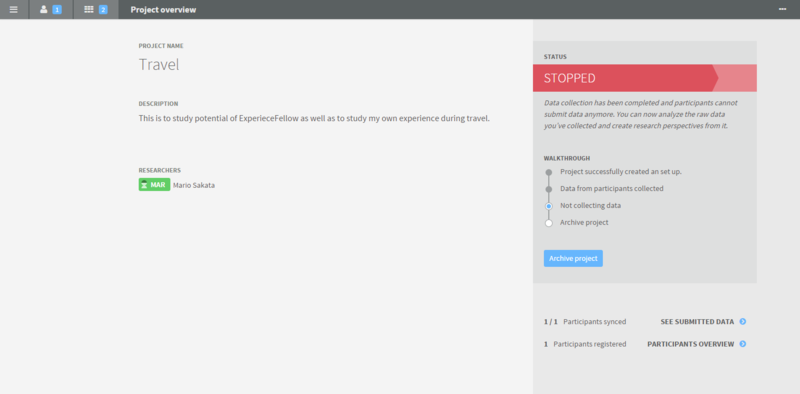The image size is (800, 394).
Task: Click 'Data from participants collected' label
Action: [612, 188]
